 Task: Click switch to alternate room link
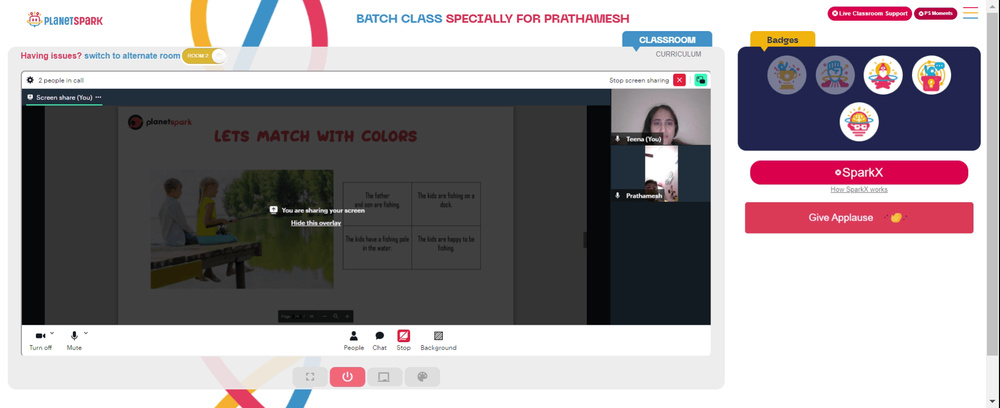click(132, 55)
